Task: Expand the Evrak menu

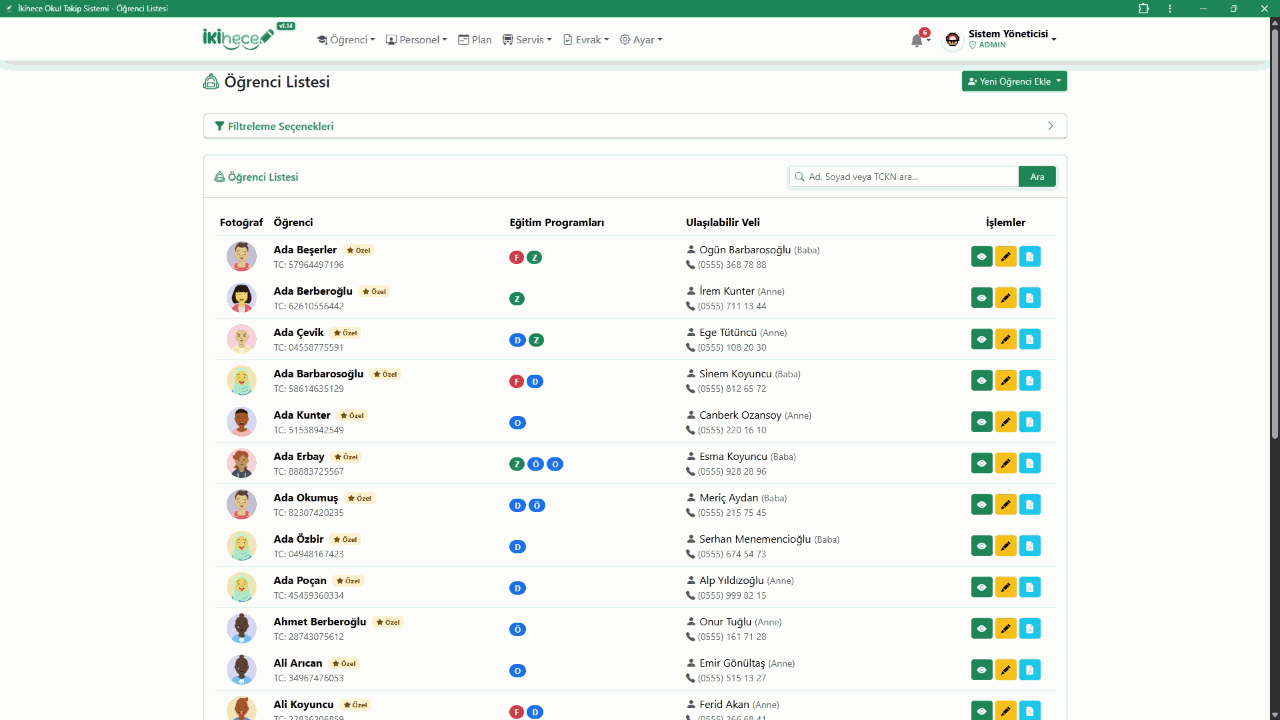Action: point(586,40)
